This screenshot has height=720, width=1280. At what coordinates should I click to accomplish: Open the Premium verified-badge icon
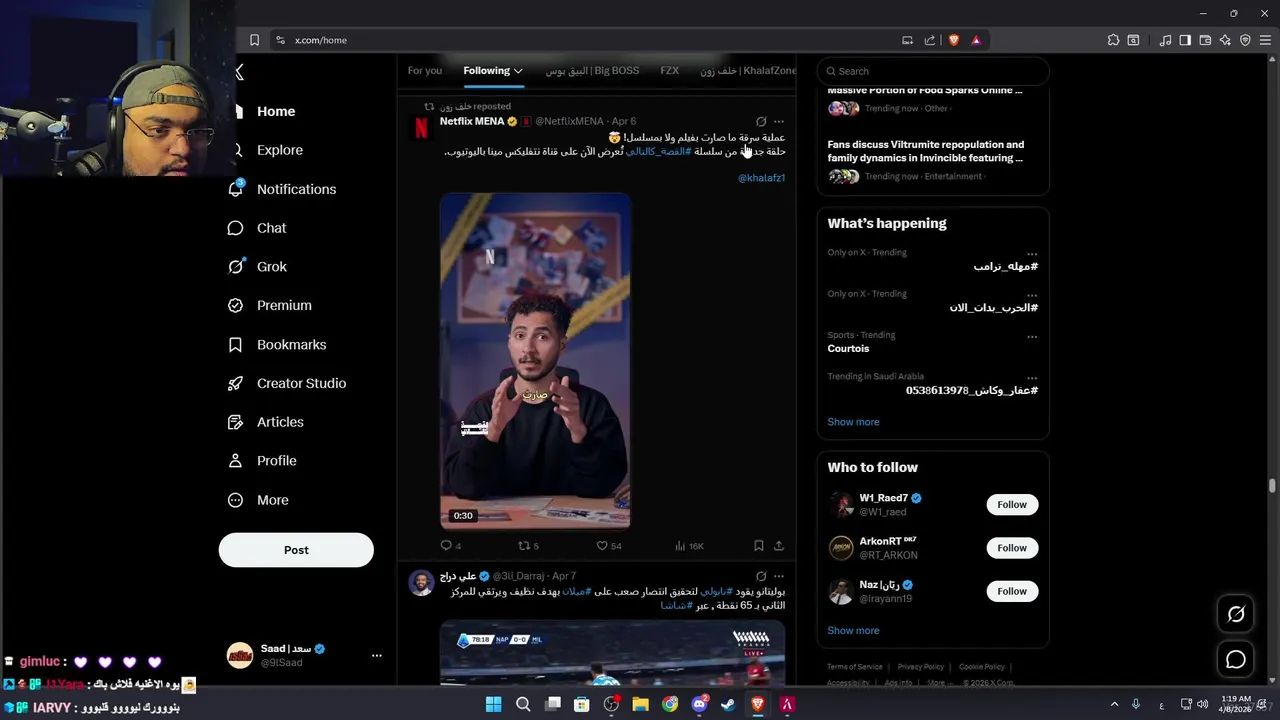click(x=236, y=305)
